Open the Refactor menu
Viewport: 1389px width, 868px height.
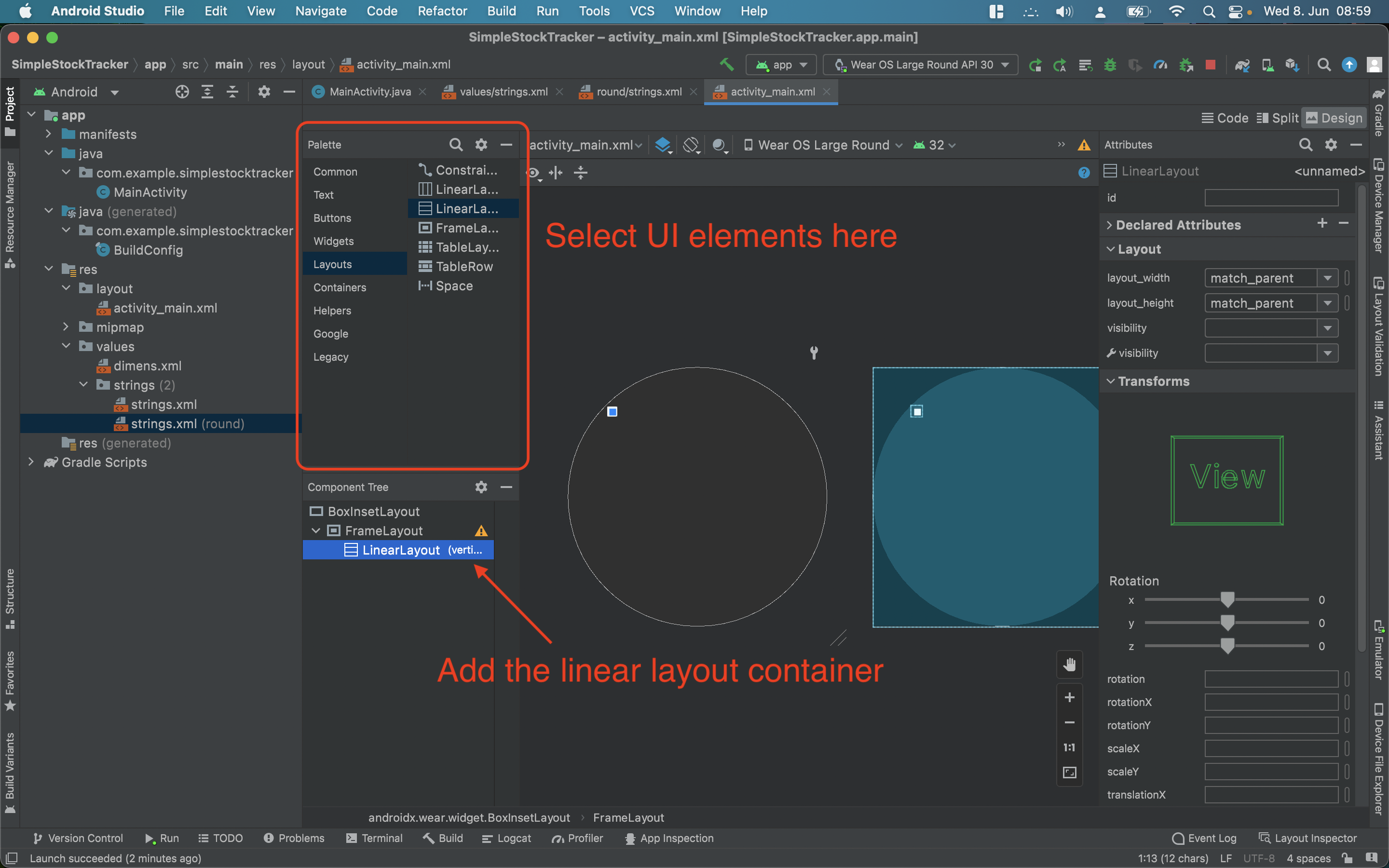(x=442, y=11)
